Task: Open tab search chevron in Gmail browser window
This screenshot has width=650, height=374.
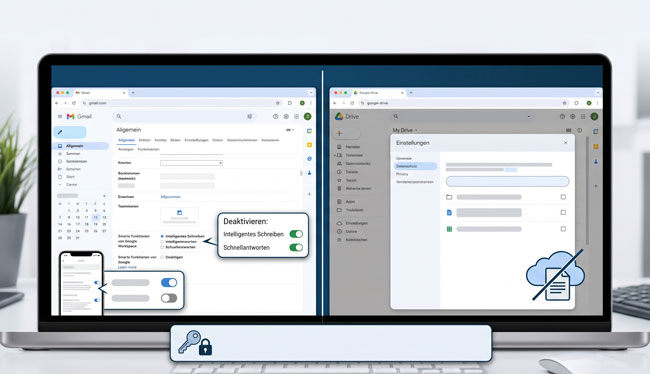Action: pyautogui.click(x=310, y=92)
